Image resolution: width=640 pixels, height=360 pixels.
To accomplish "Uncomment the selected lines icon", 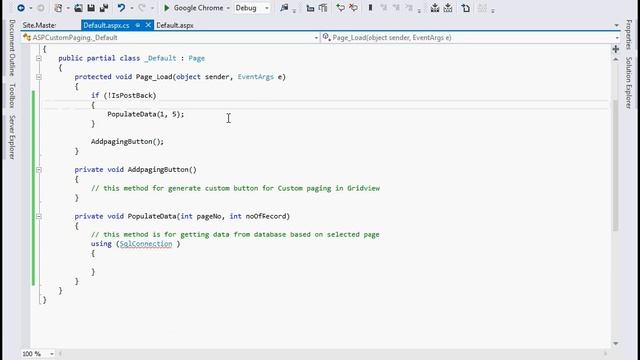I will pos(353,8).
